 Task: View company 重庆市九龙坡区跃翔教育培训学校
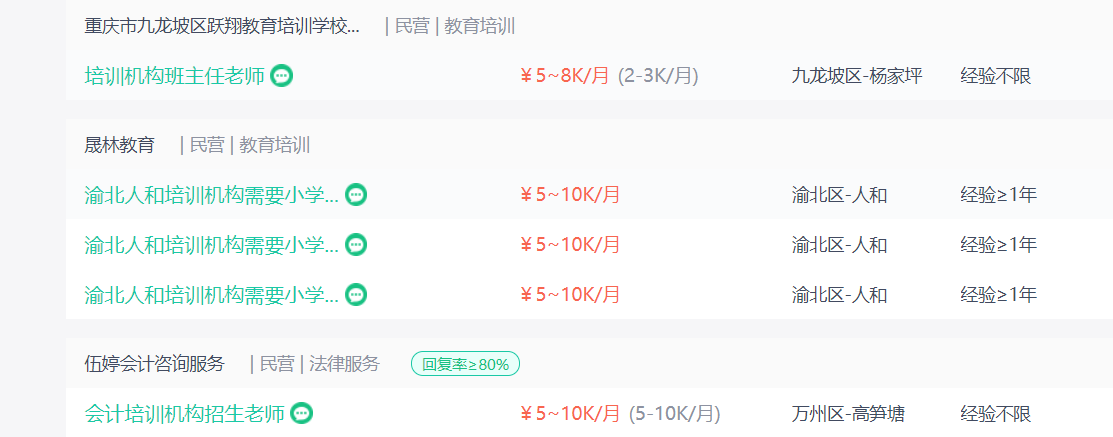coord(222,27)
